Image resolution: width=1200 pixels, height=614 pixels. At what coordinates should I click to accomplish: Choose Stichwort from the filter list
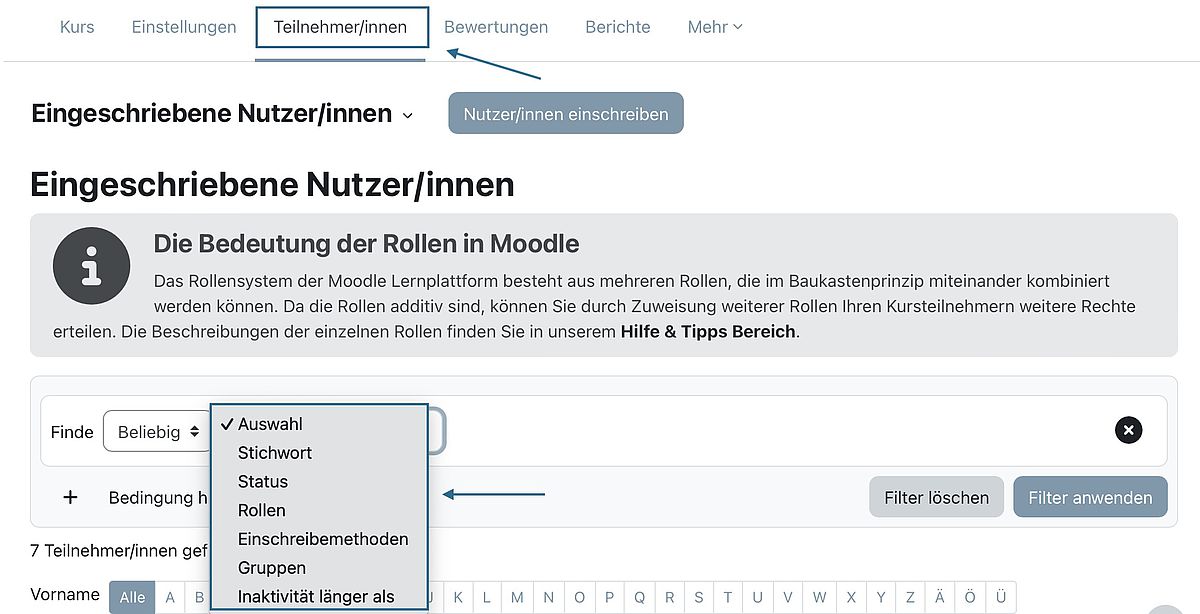(x=275, y=453)
